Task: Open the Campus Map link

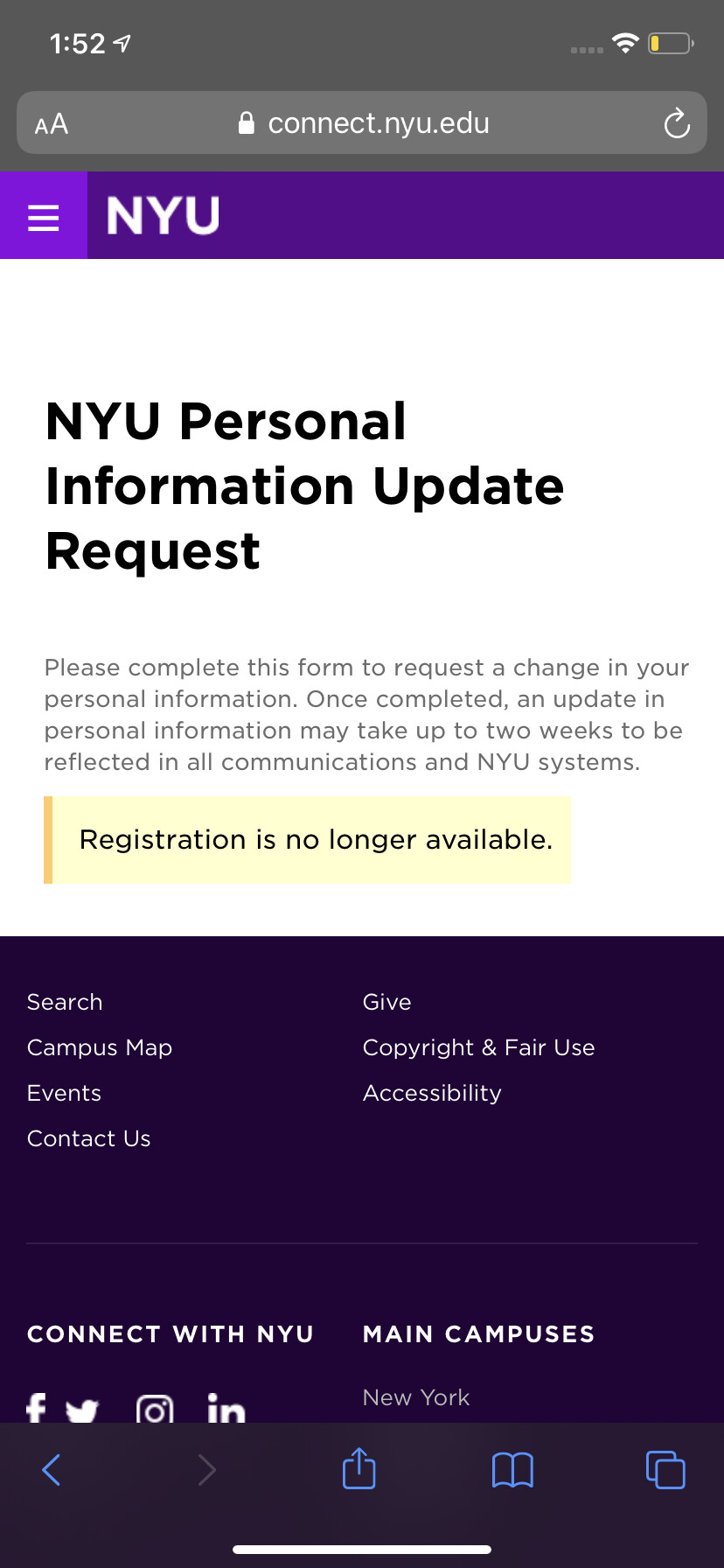Action: [x=100, y=1047]
